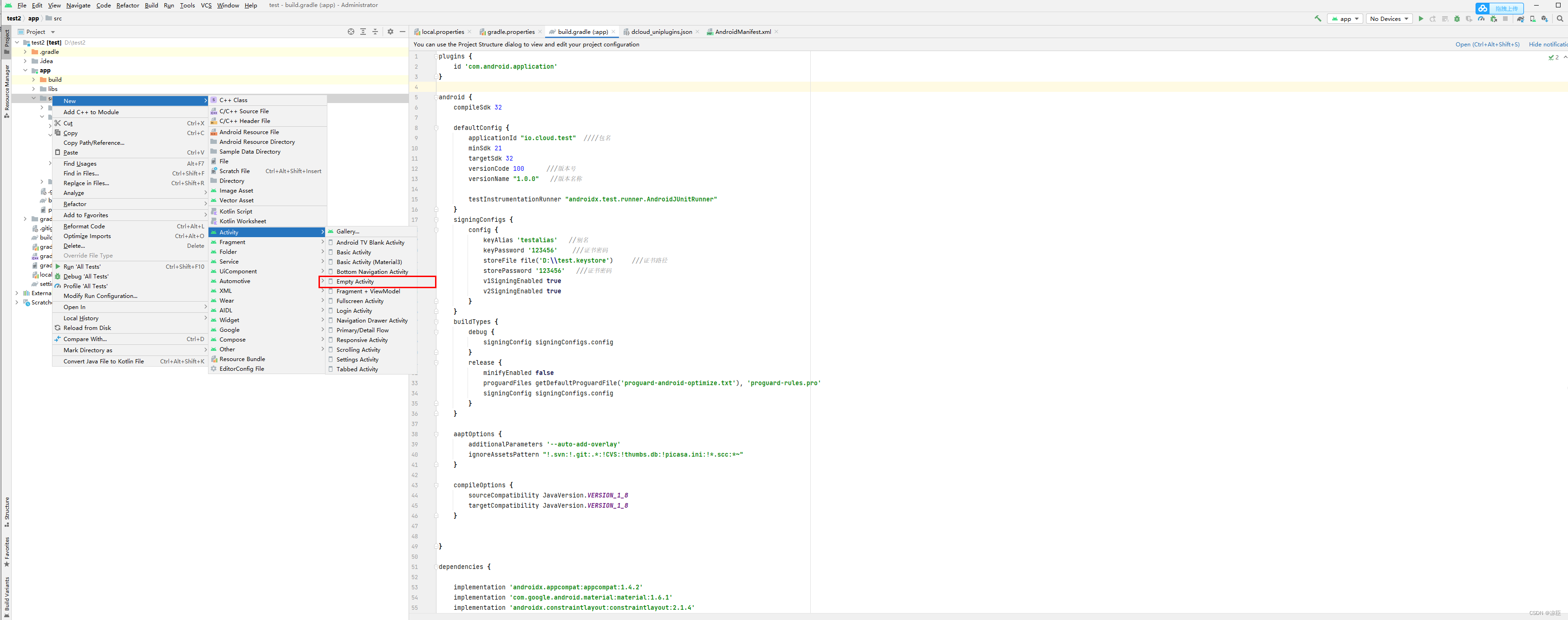Open Project panel gear options
Viewport: 1568px width, 620px height.
(x=391, y=32)
